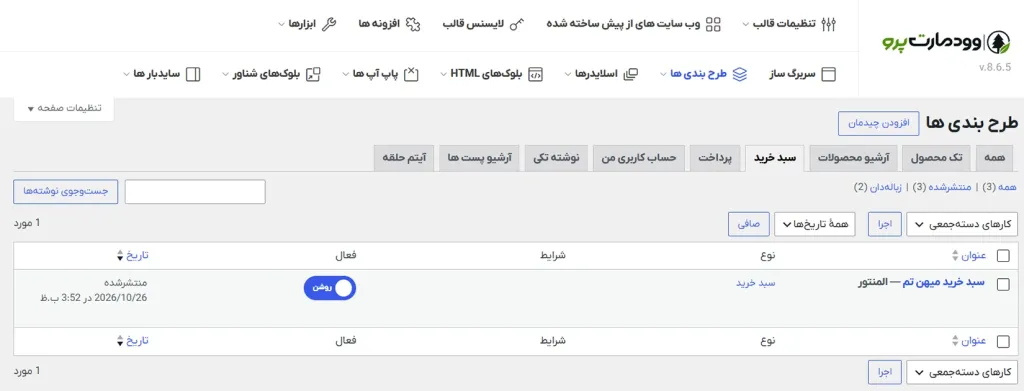The width and height of the screenshot is (1024, 391).
Task: Switch to the نوشته تکی tab
Action: pyautogui.click(x=556, y=159)
